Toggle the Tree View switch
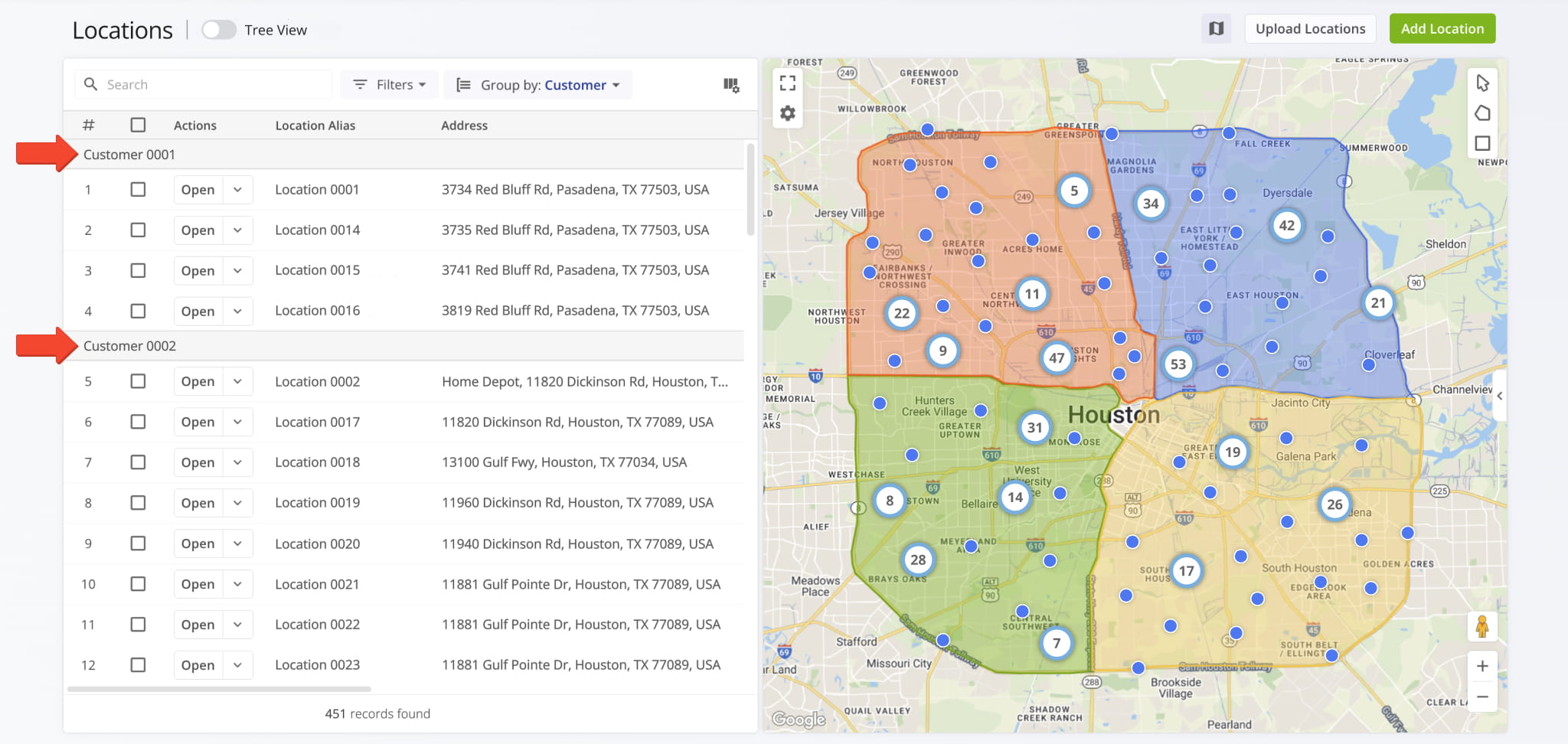This screenshot has height=744, width=1568. click(x=218, y=30)
